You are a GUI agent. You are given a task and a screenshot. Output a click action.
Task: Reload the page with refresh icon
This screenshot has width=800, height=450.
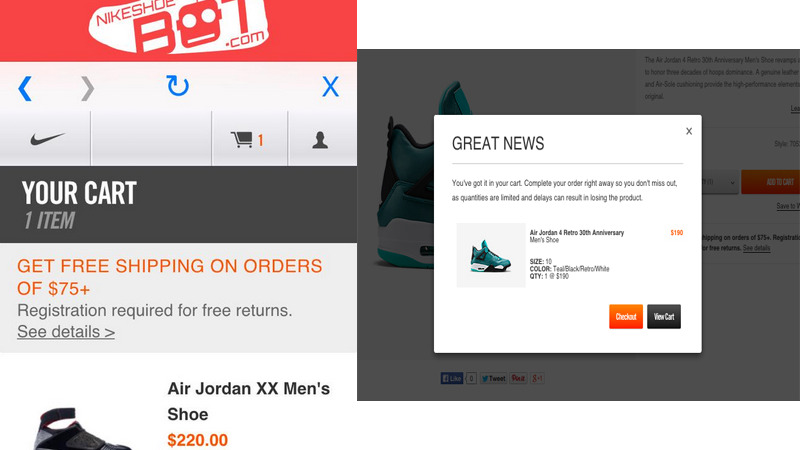tap(178, 86)
